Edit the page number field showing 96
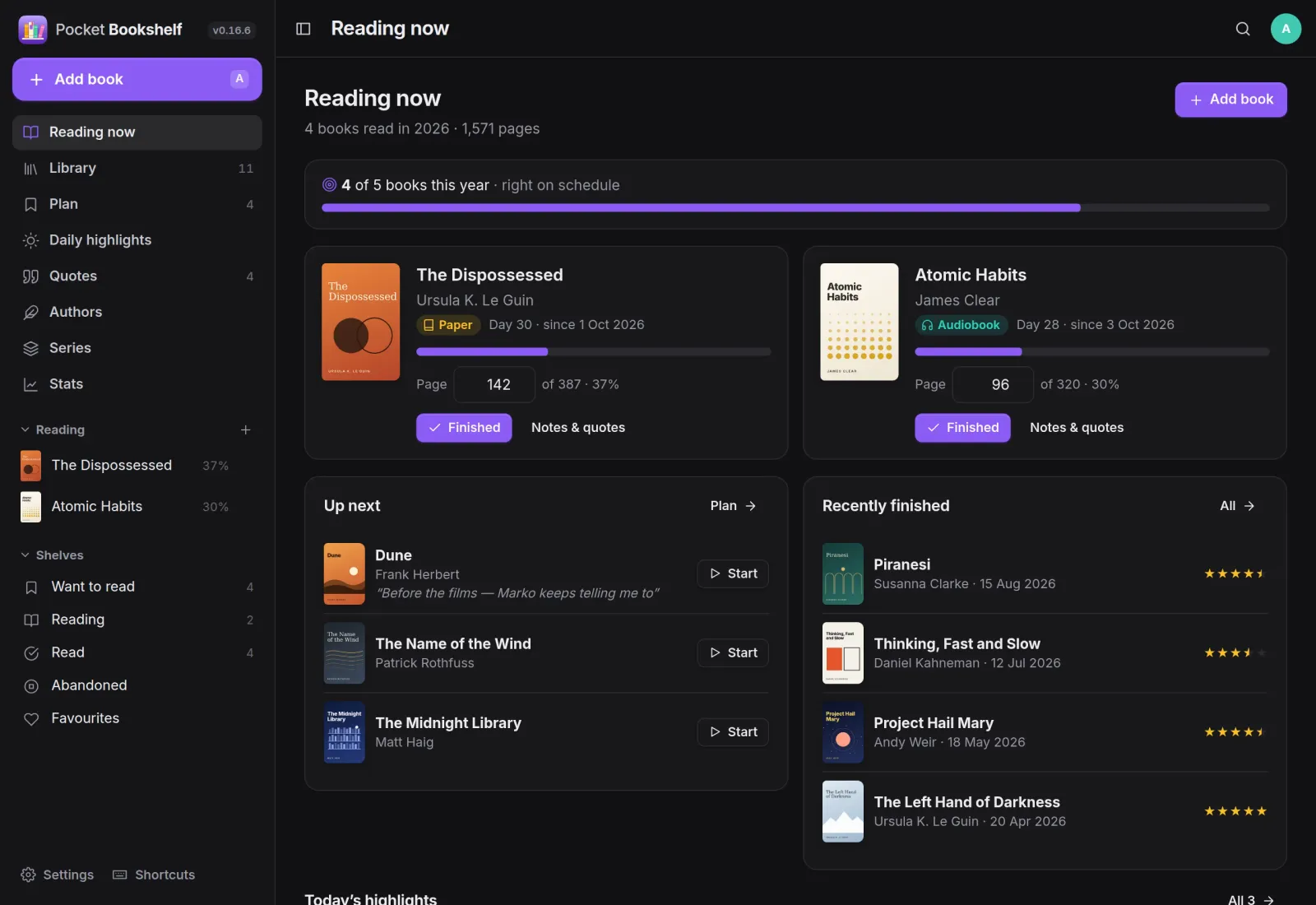This screenshot has height=905, width=1316. point(993,384)
